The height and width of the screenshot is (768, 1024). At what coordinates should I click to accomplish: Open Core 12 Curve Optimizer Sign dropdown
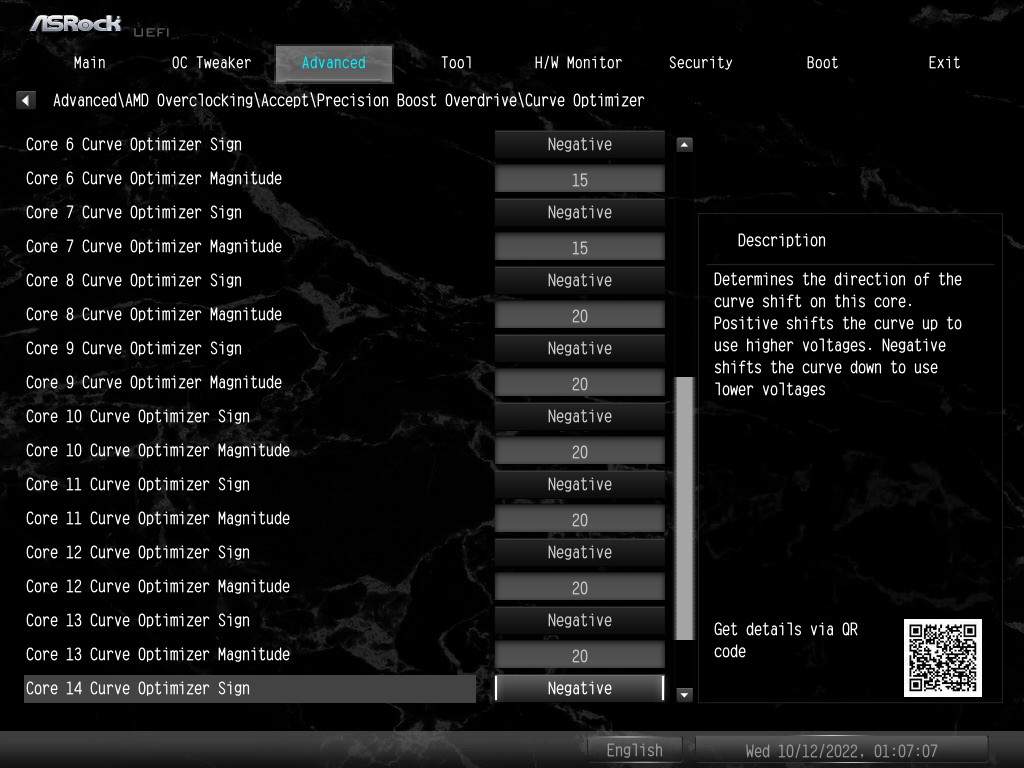pyautogui.click(x=580, y=552)
